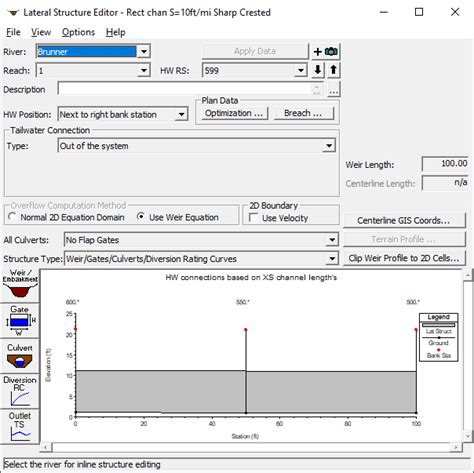
Task: Open the Culvert editor
Action: click(20, 356)
